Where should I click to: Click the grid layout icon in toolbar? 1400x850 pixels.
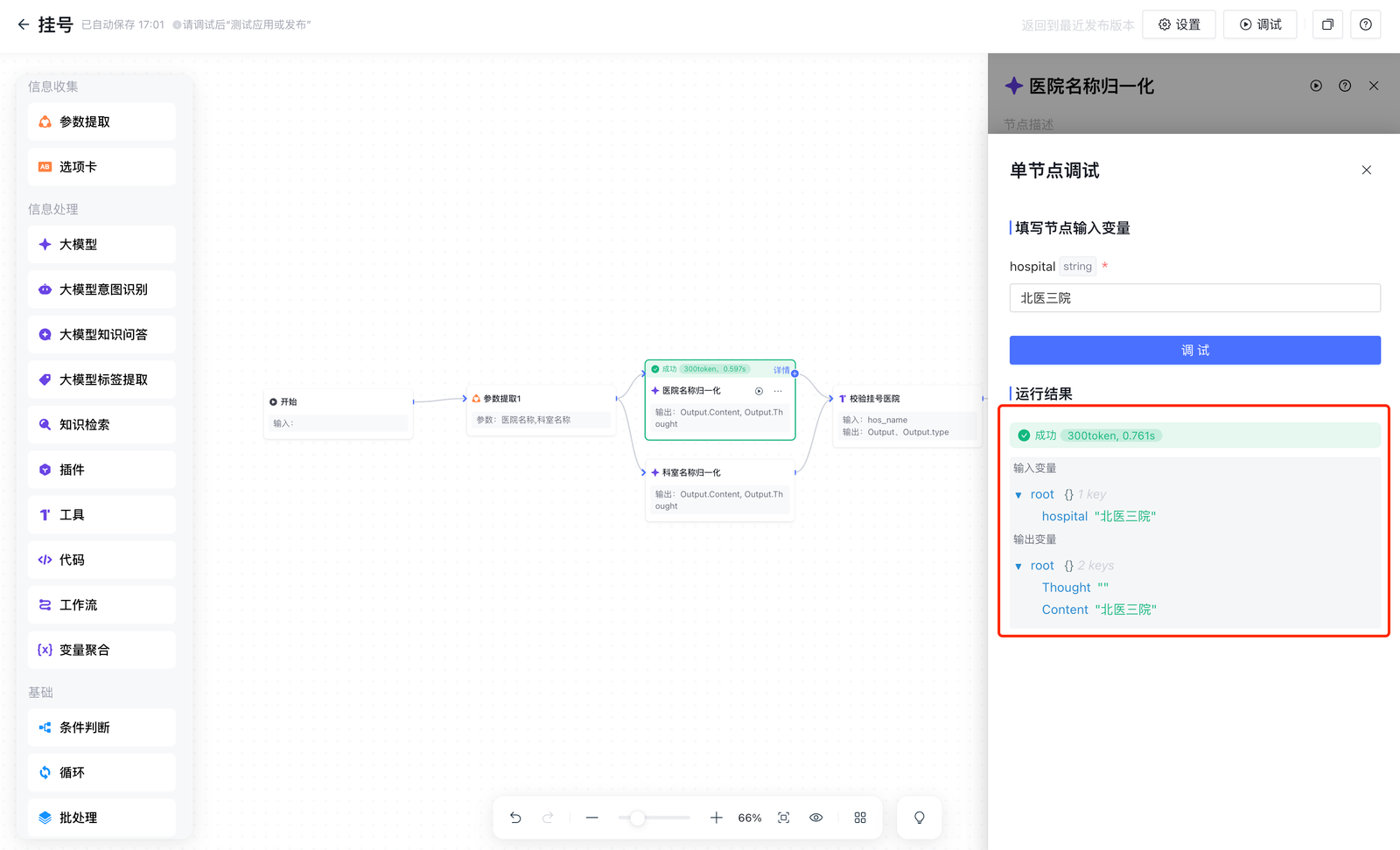(860, 818)
